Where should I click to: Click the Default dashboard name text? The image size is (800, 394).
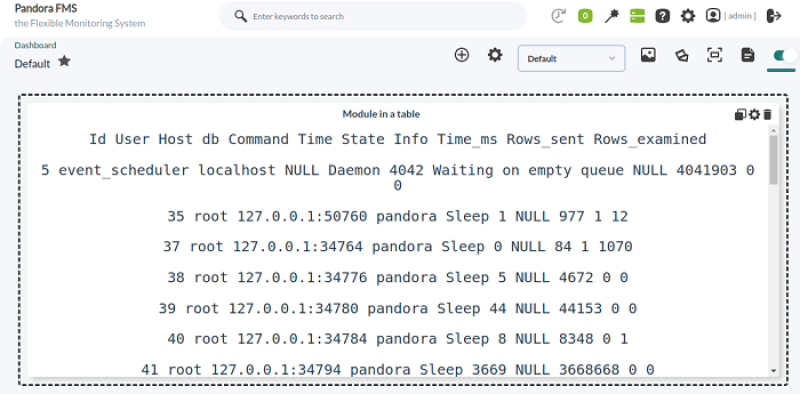32,64
